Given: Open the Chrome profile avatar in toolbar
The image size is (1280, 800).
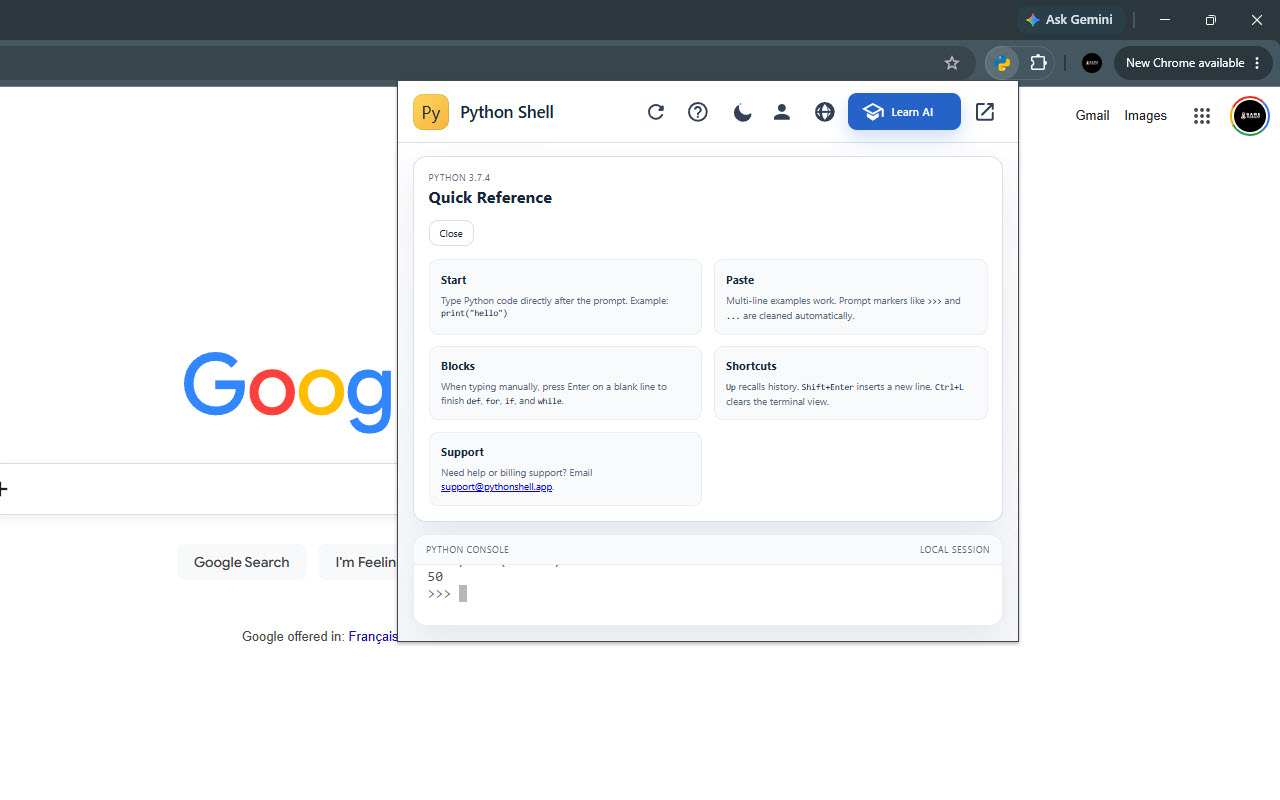Looking at the screenshot, I should (1092, 63).
